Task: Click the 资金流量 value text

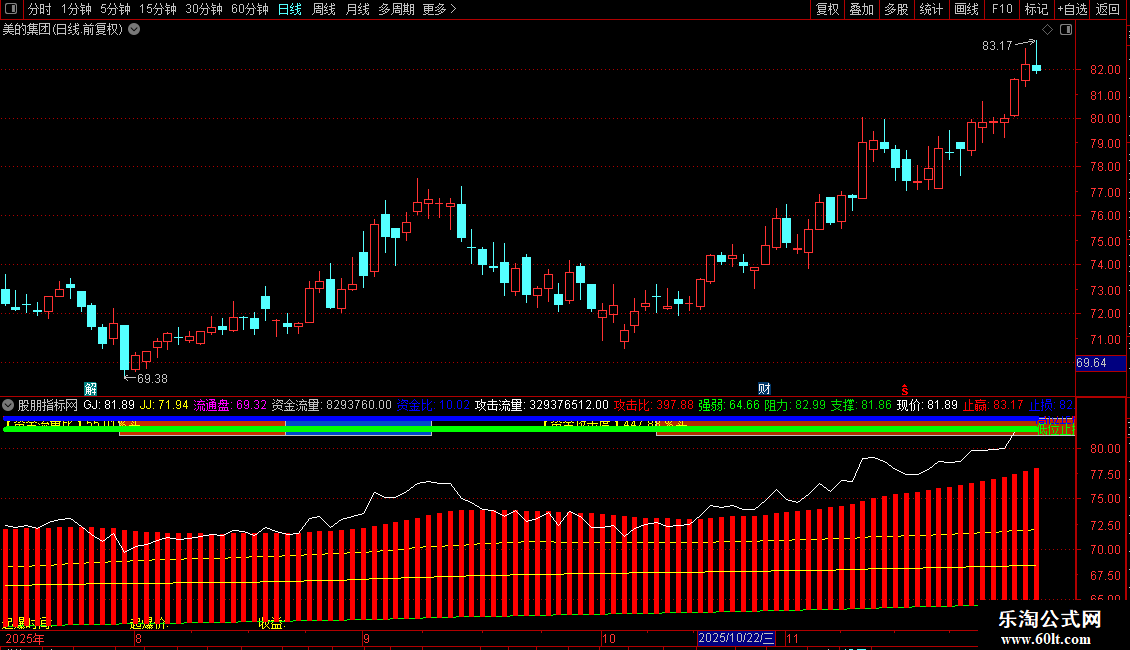Action: [332, 406]
